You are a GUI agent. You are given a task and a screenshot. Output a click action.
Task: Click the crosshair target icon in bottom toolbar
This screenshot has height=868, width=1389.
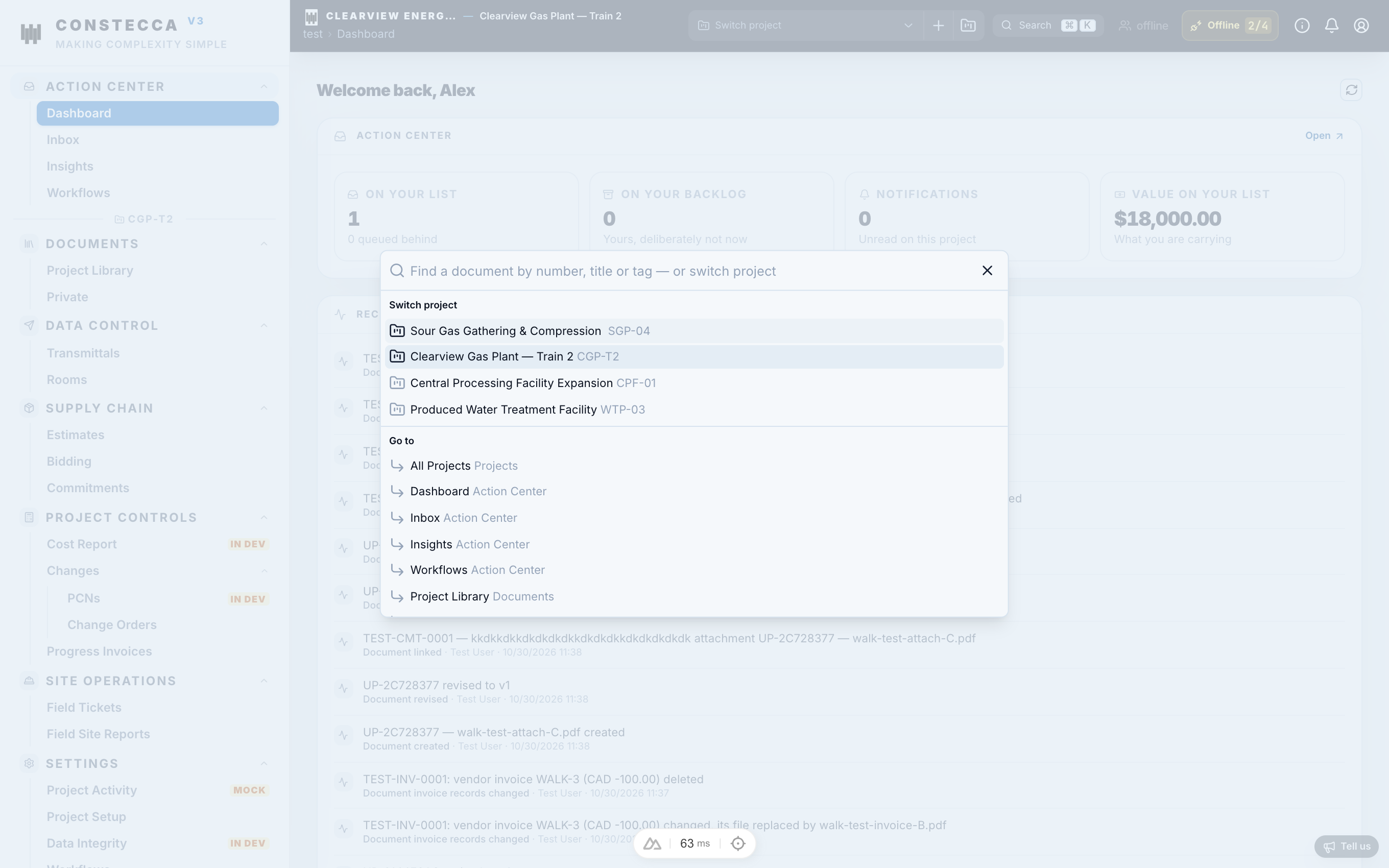[x=738, y=843]
